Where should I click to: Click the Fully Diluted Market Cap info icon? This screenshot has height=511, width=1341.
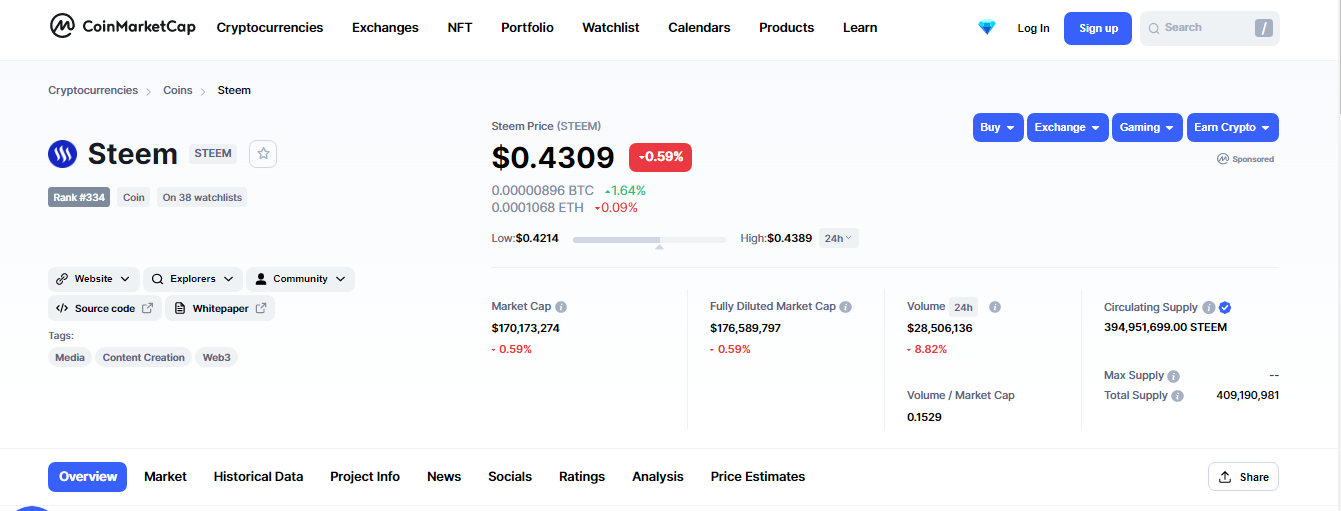tap(845, 307)
